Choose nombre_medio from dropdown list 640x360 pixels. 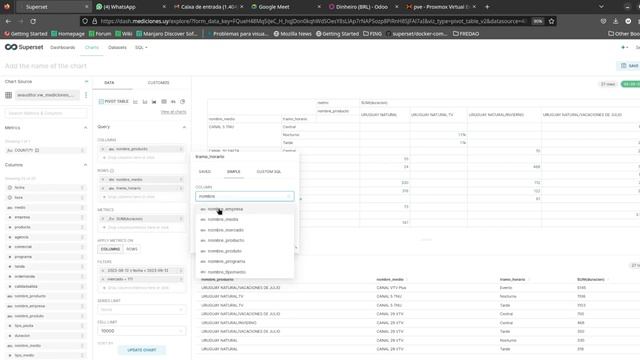pos(245,220)
